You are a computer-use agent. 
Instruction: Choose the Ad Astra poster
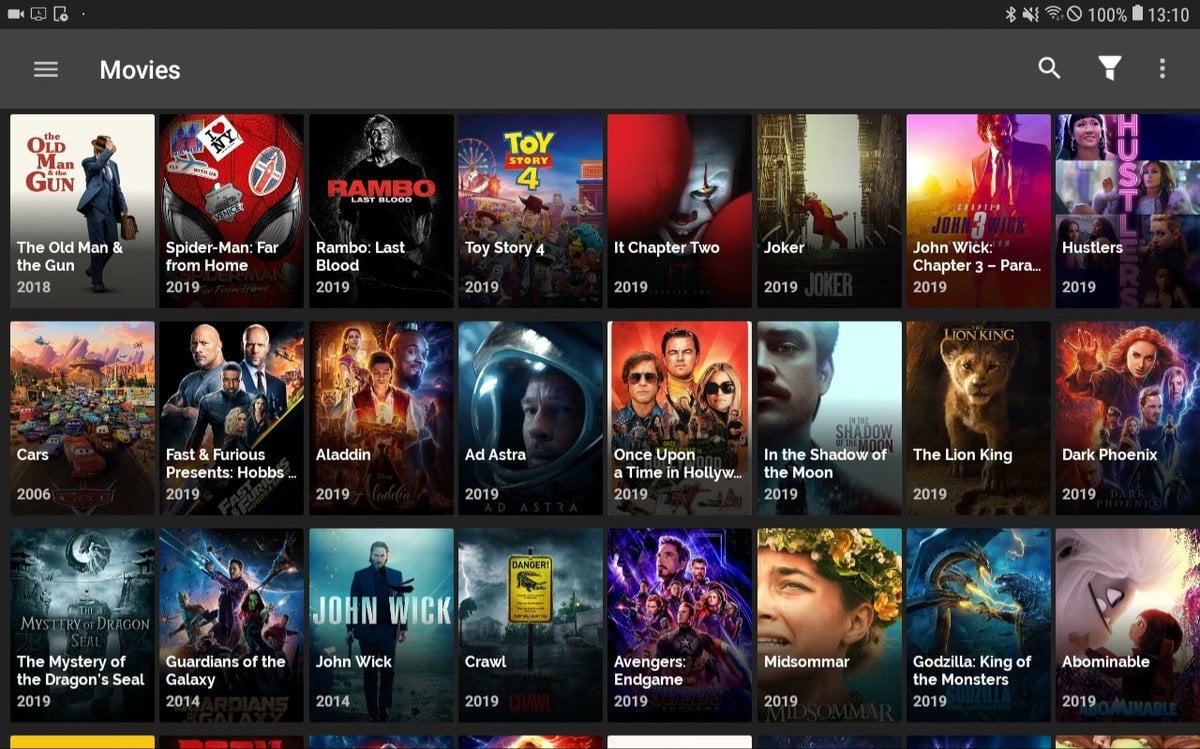click(x=530, y=417)
